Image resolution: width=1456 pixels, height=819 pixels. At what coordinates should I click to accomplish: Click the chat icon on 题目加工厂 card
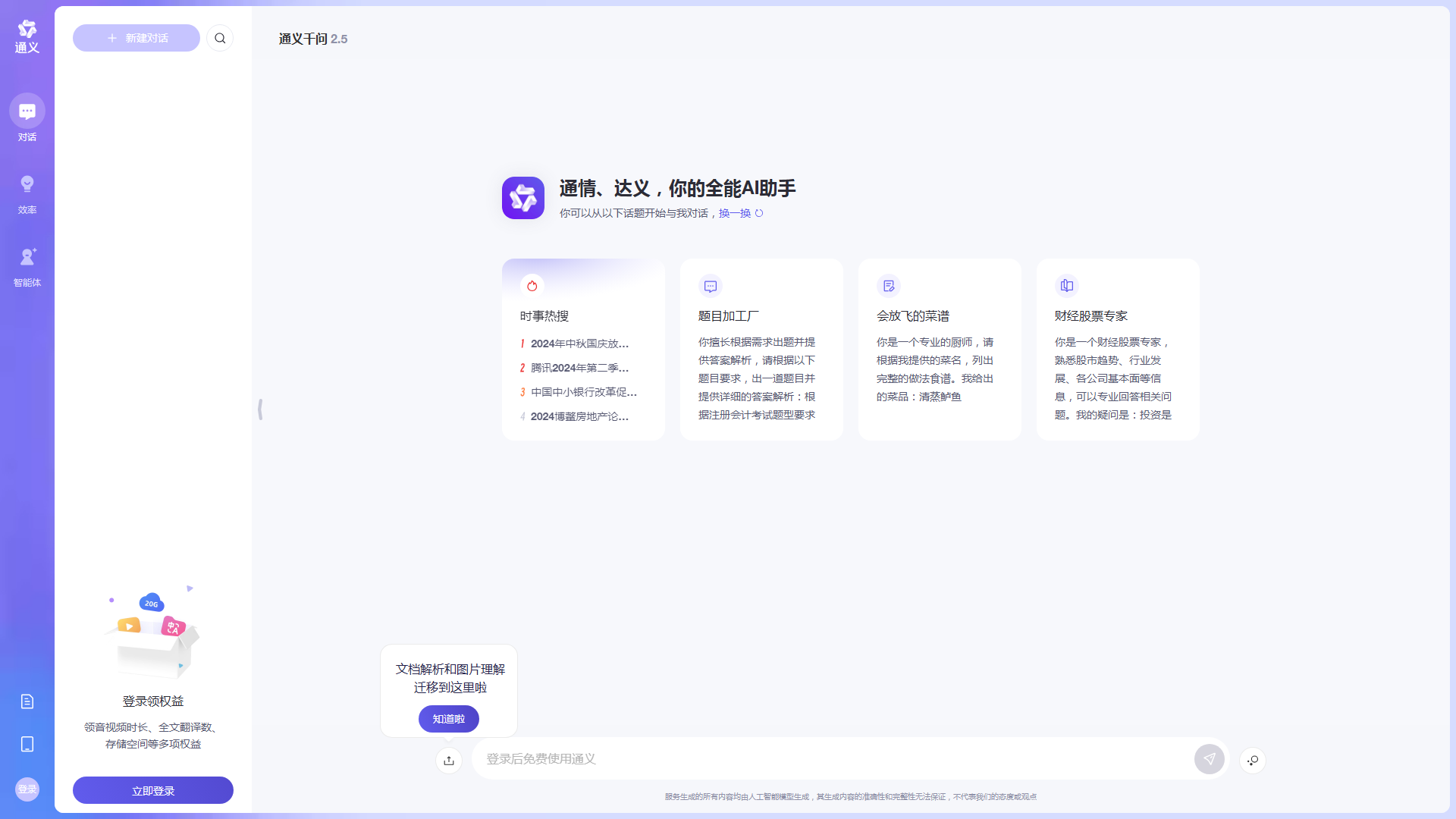click(x=711, y=286)
